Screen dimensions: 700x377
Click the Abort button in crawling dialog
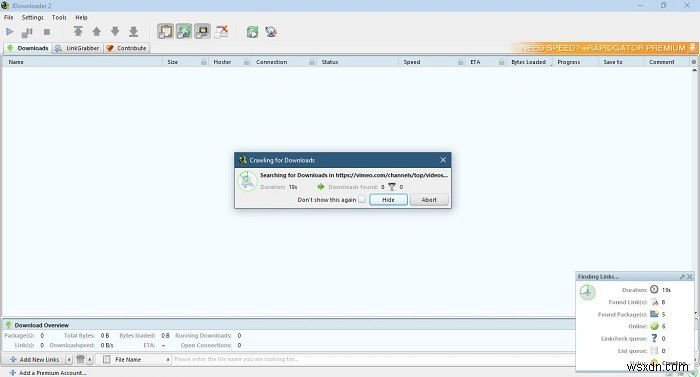[x=429, y=200]
